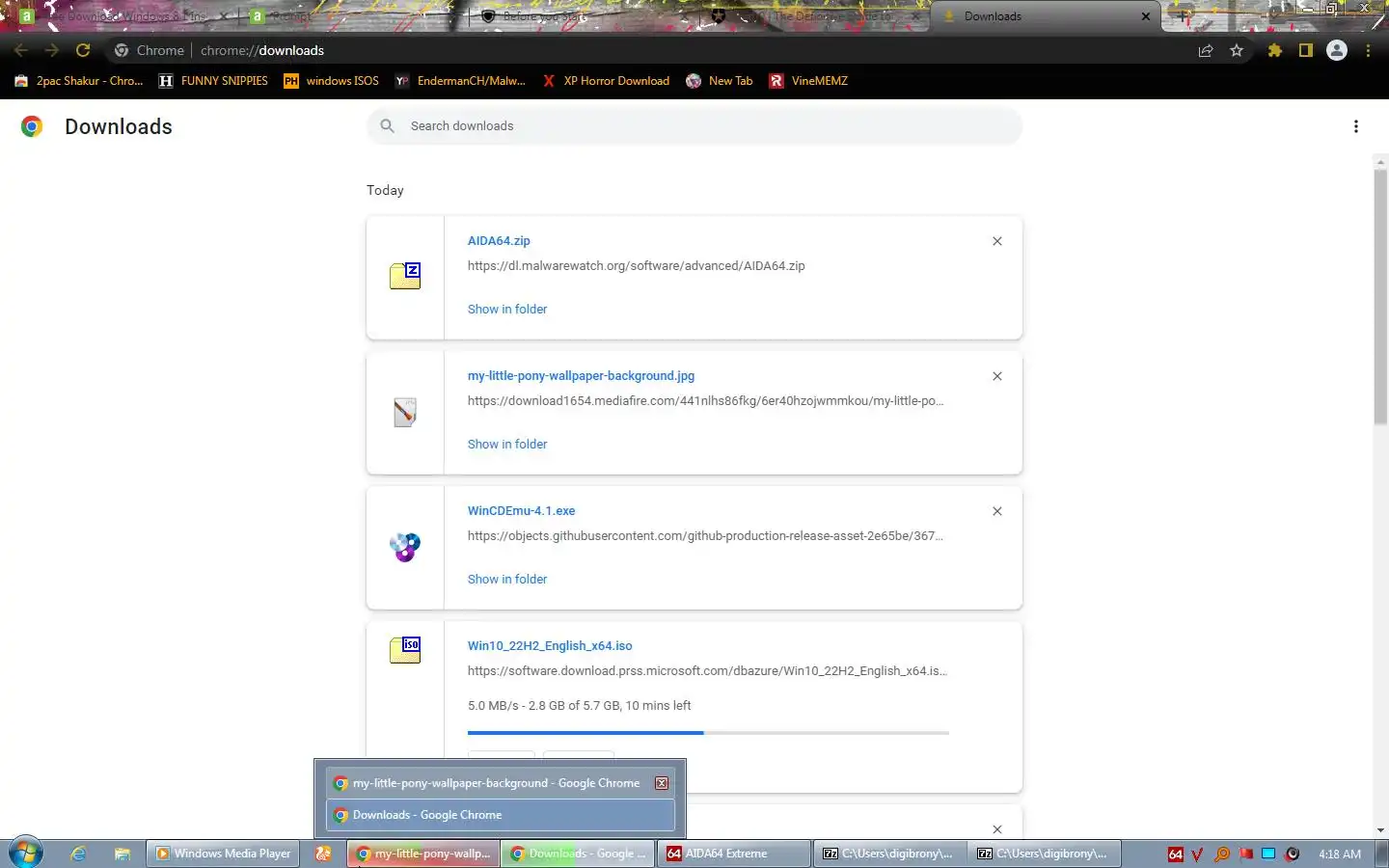Image resolution: width=1389 pixels, height=868 pixels.
Task: Click the search magnifier icon
Action: point(388,126)
